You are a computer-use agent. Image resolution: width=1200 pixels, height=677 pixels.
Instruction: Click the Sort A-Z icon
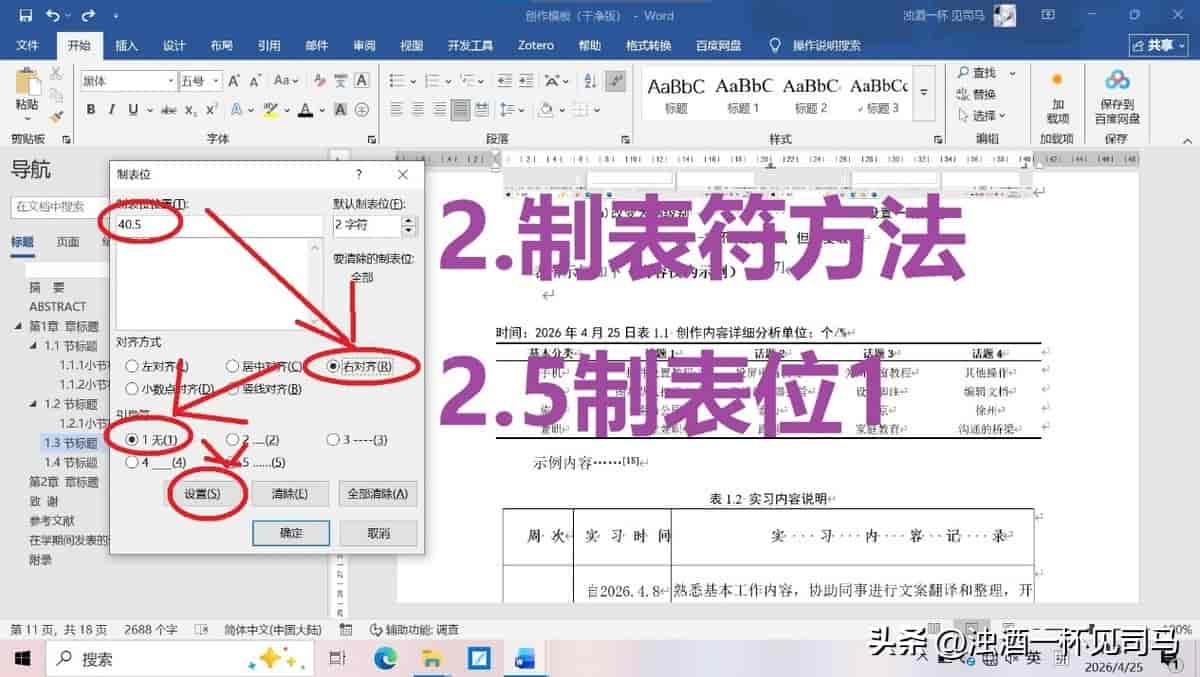coord(590,81)
